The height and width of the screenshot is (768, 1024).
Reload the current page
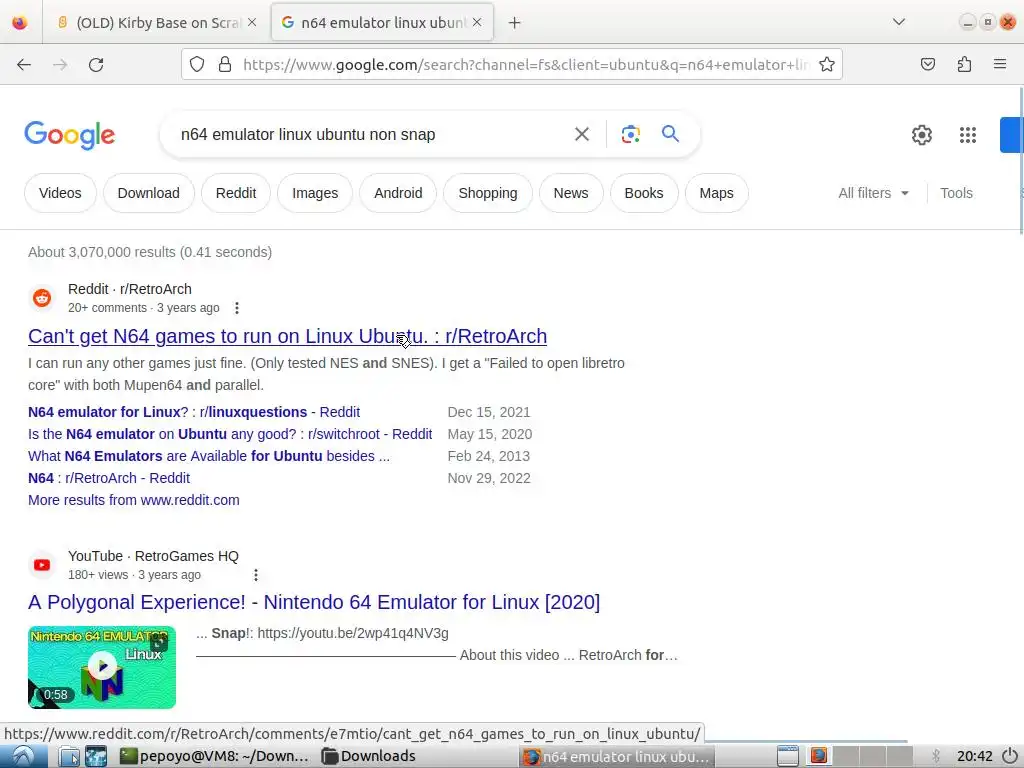pyautogui.click(x=96, y=64)
